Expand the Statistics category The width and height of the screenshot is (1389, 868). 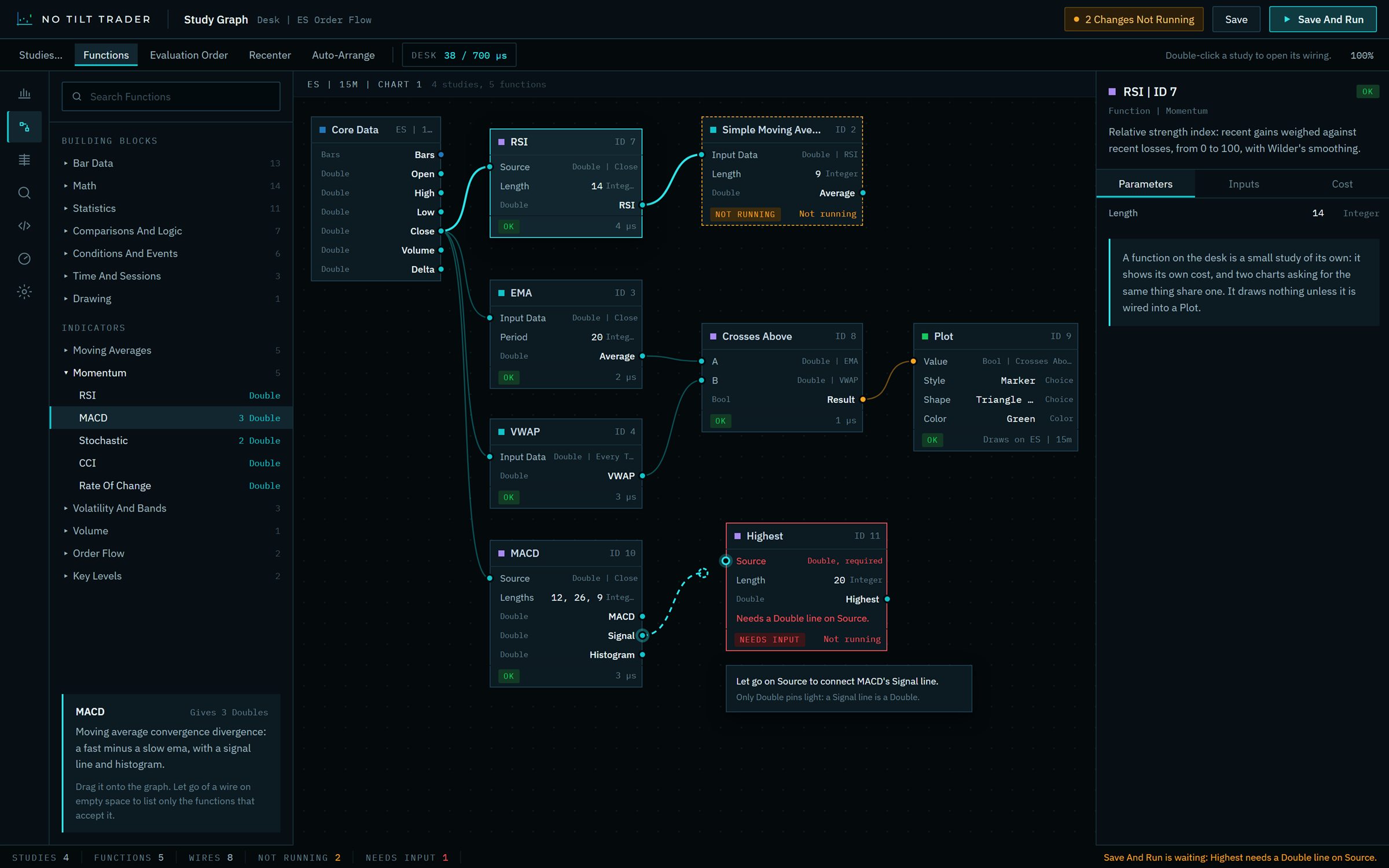click(x=171, y=208)
